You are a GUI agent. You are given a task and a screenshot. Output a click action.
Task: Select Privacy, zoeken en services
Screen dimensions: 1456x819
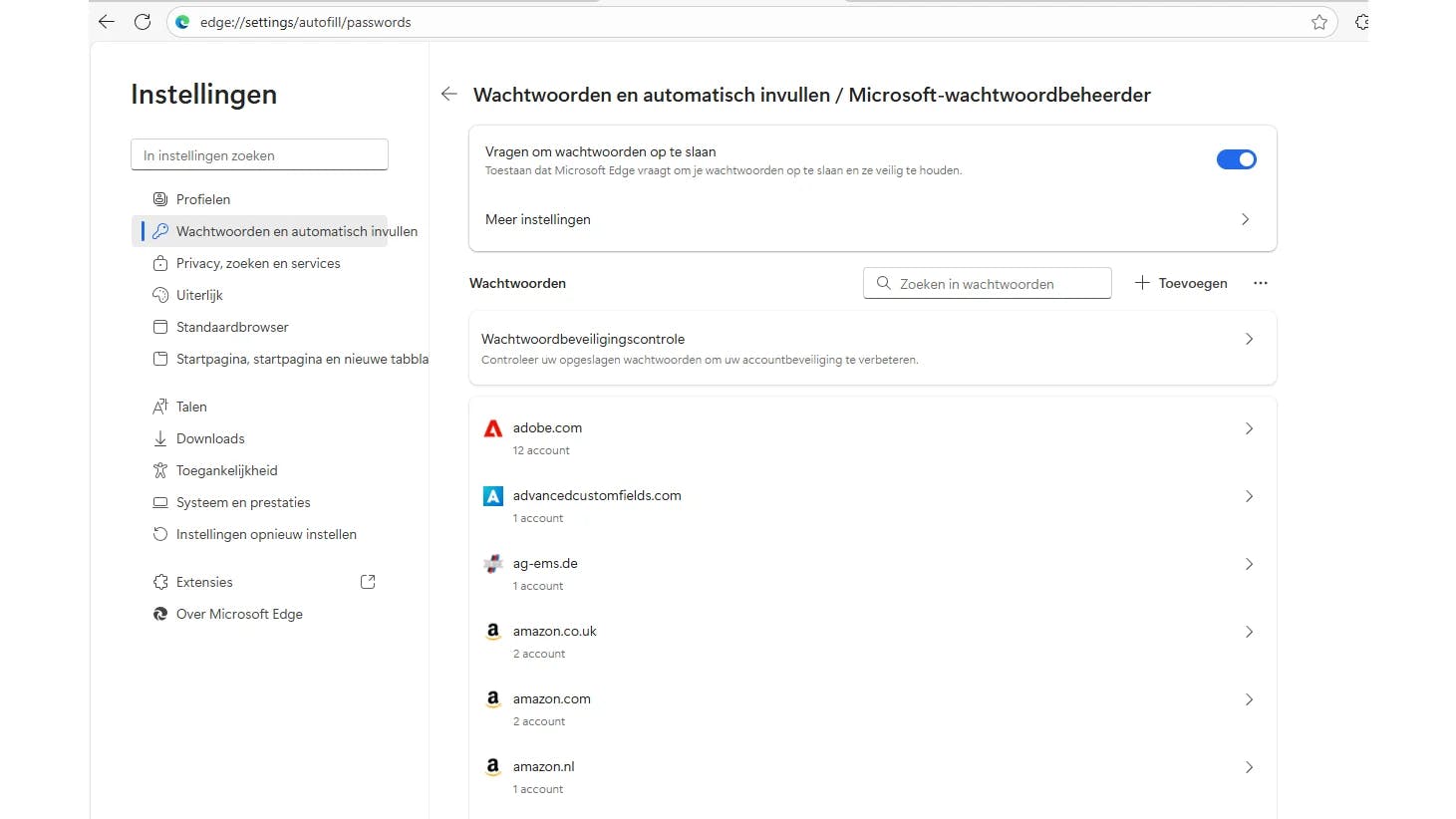(259, 263)
